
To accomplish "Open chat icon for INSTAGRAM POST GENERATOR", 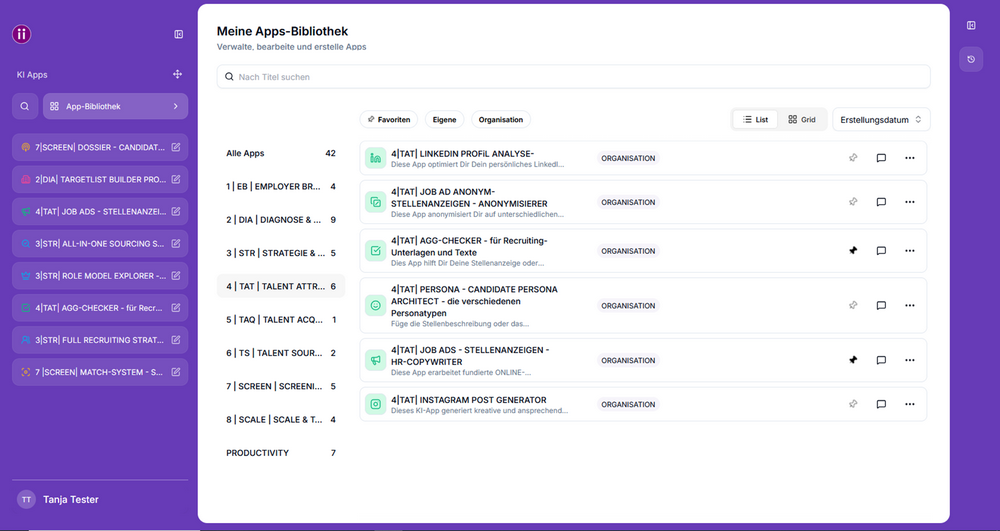I will (x=881, y=404).
